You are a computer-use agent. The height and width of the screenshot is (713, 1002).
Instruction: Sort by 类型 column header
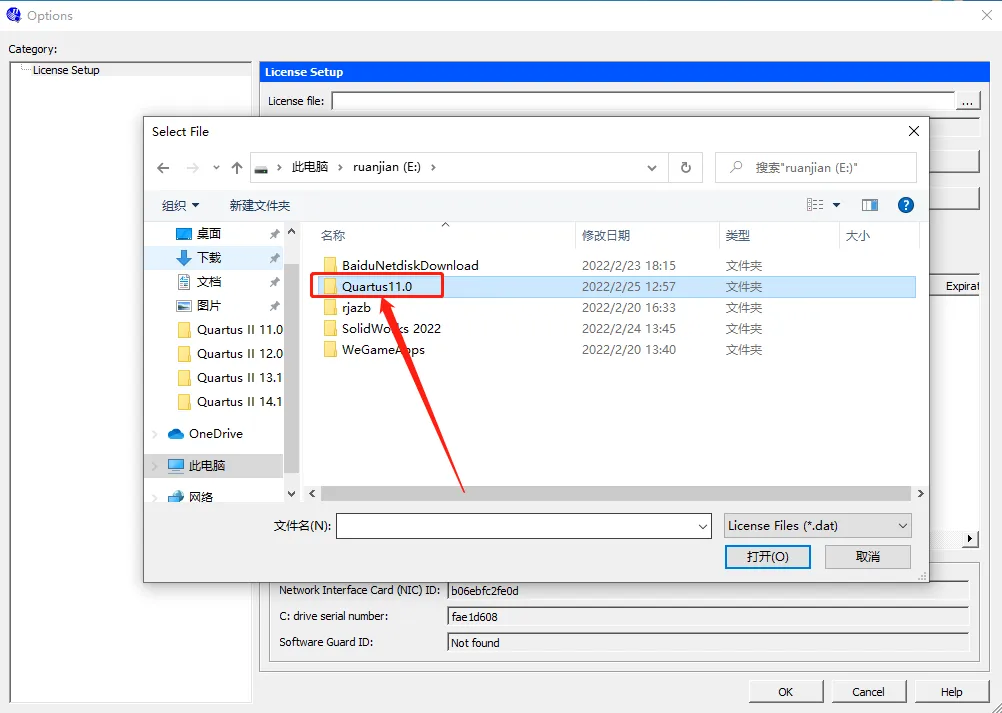click(x=737, y=236)
